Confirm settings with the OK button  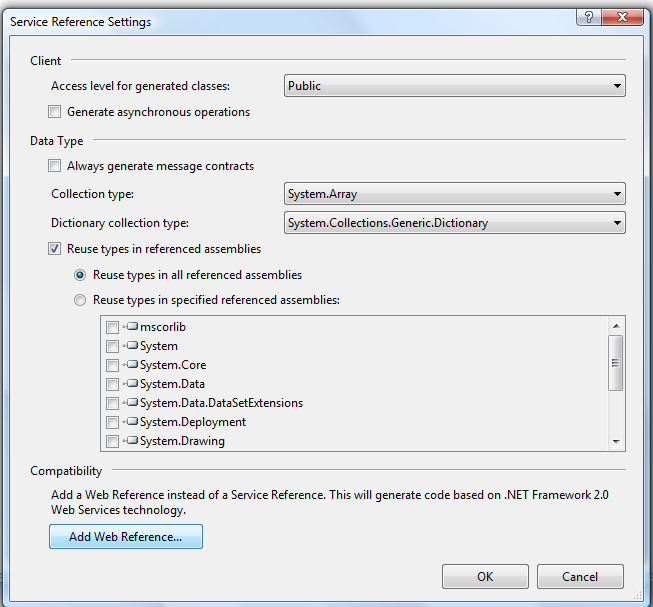click(485, 577)
